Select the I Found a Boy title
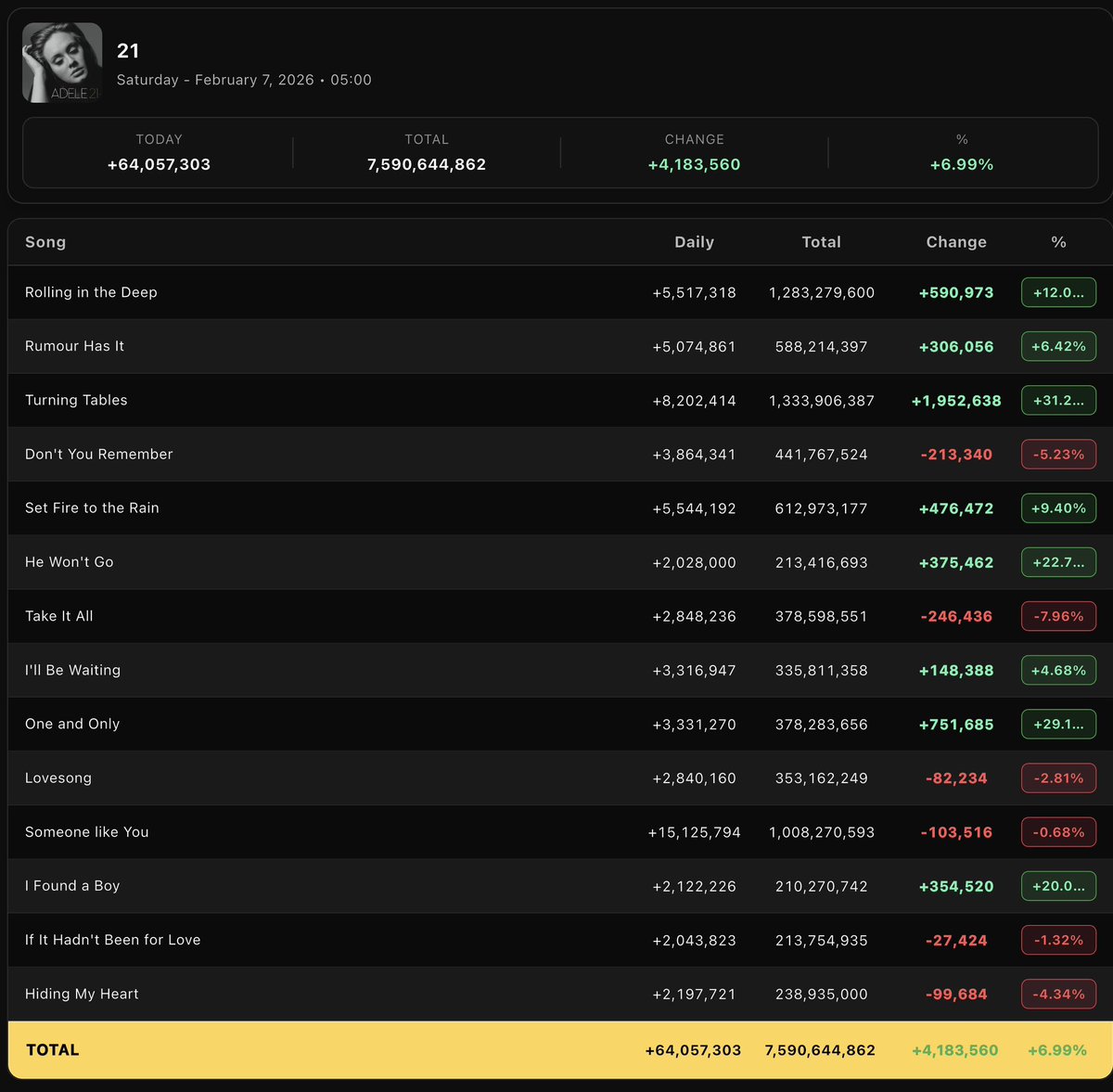The height and width of the screenshot is (1092, 1113). 72,885
